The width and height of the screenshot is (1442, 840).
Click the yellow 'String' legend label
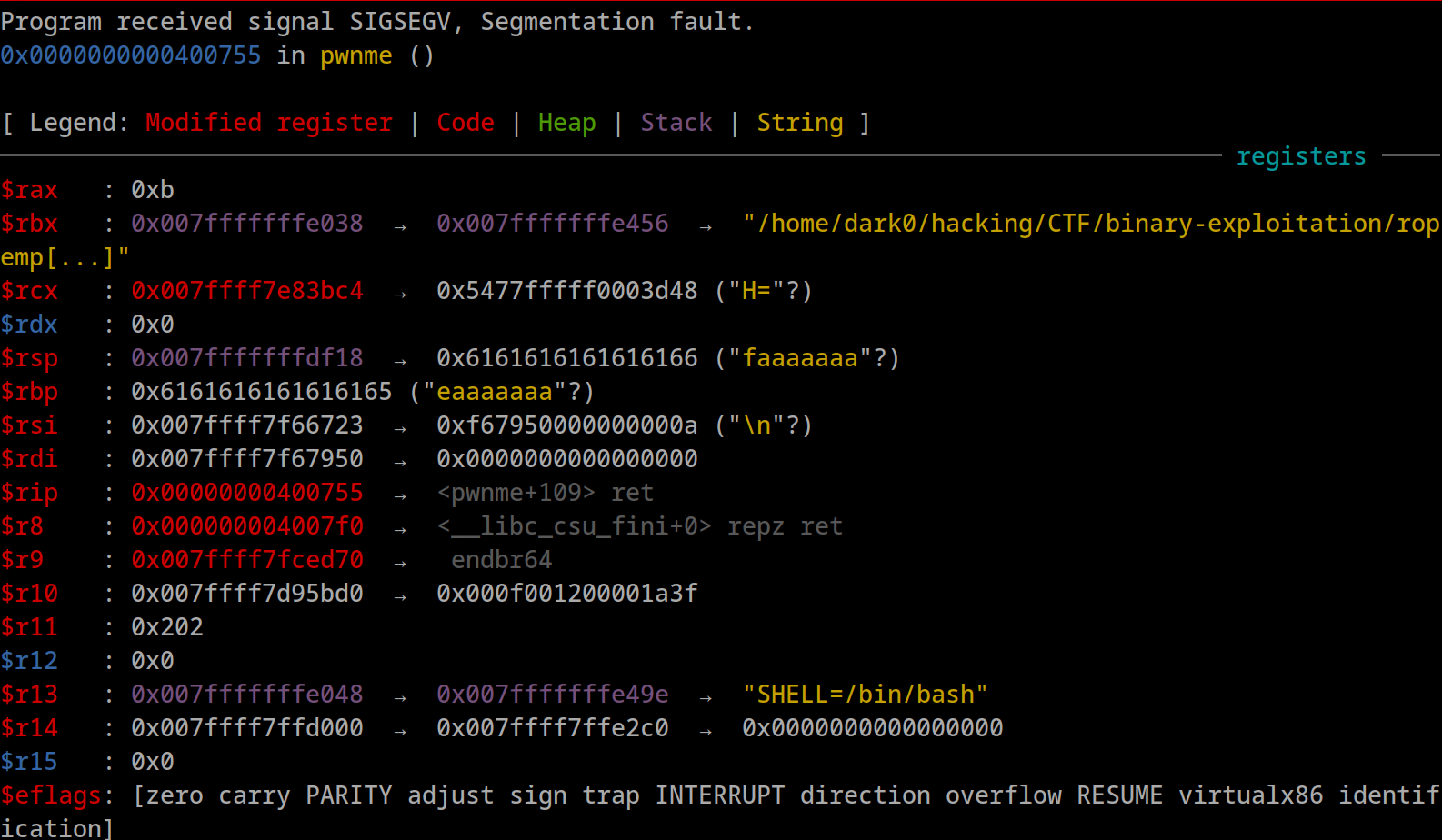pos(800,123)
